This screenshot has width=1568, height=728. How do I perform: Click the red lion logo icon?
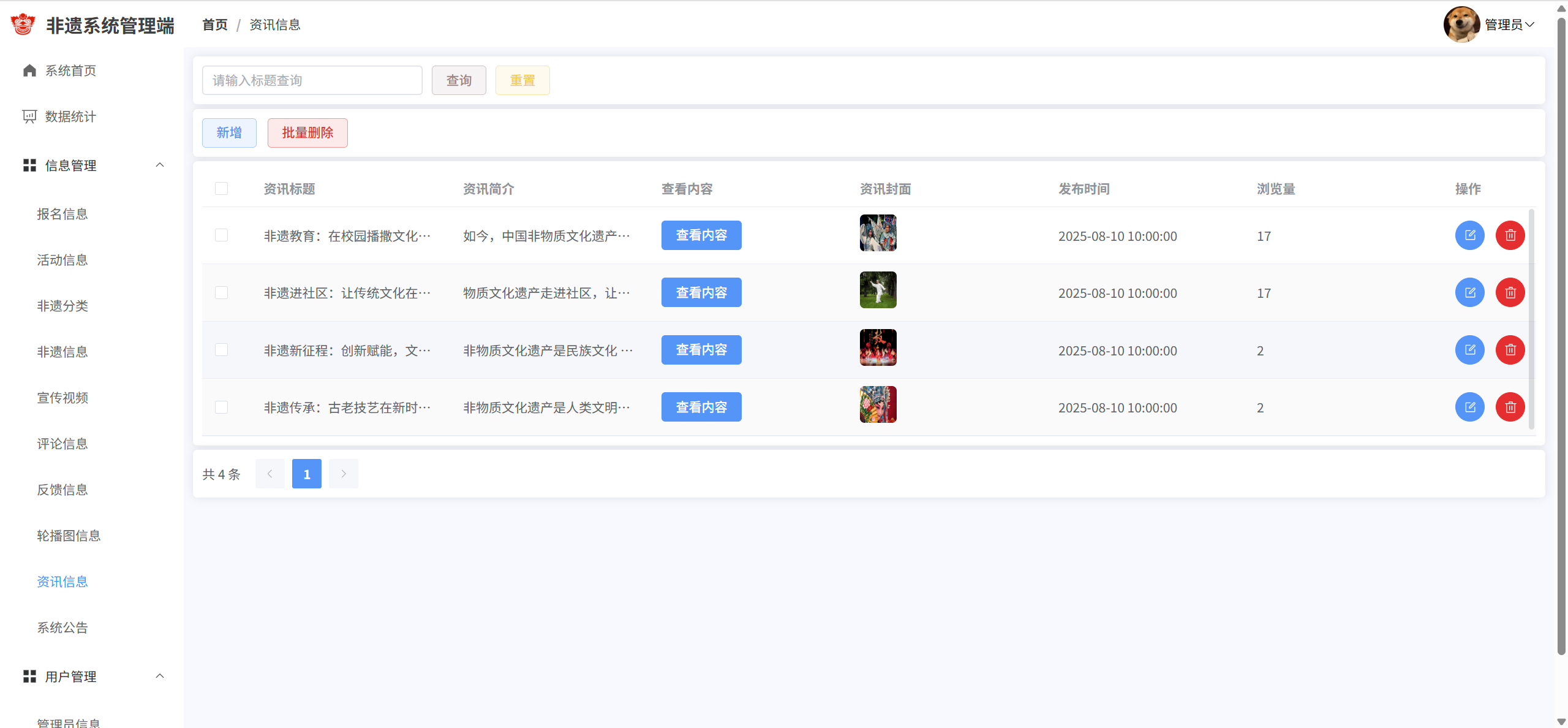23,25
